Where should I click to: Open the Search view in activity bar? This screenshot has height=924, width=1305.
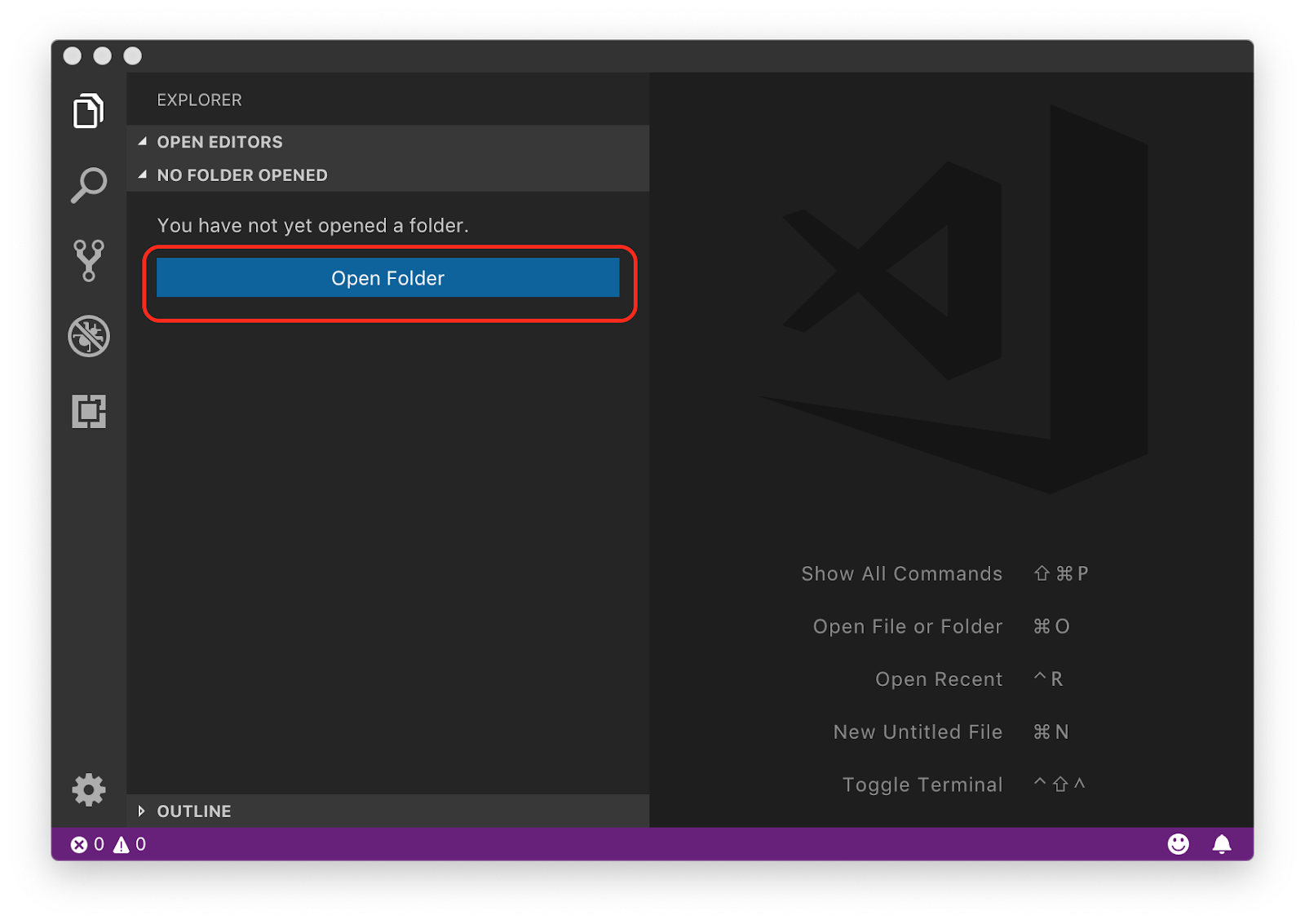coord(88,186)
